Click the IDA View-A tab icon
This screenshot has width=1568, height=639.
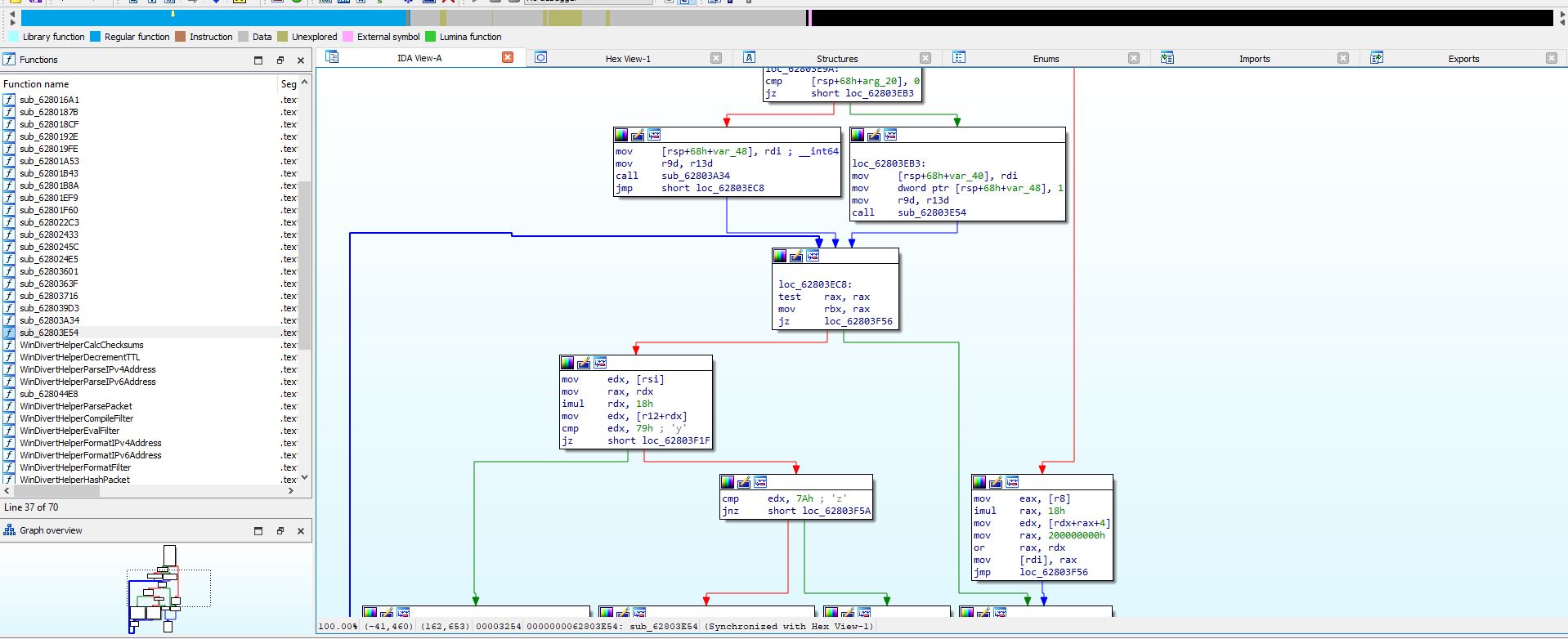pyautogui.click(x=332, y=57)
